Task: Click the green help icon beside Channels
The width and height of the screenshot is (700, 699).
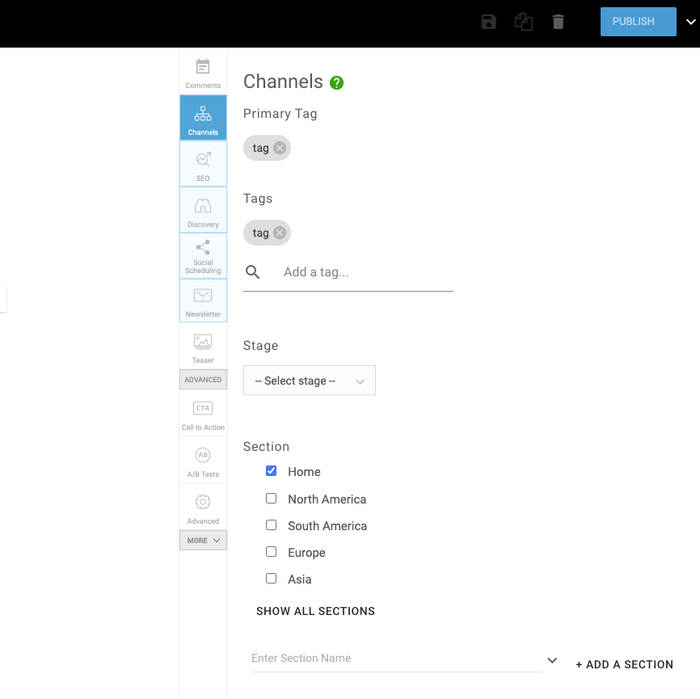Action: (337, 83)
